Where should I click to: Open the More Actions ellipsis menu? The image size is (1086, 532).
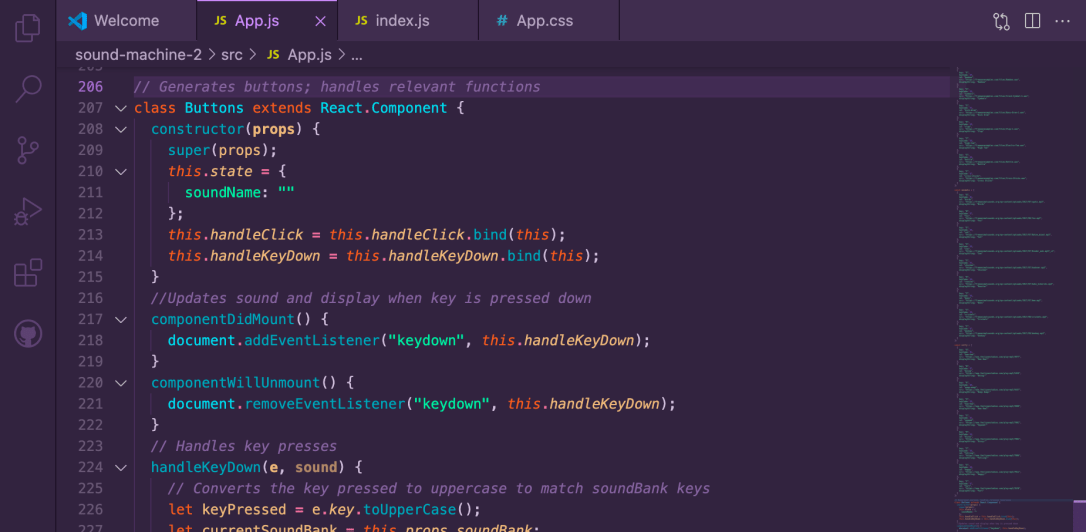coord(1063,21)
